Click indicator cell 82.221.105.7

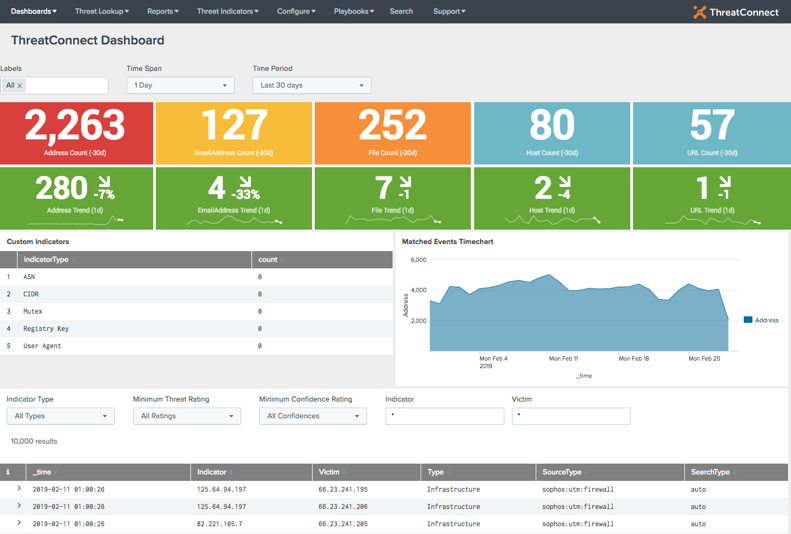tap(219, 524)
